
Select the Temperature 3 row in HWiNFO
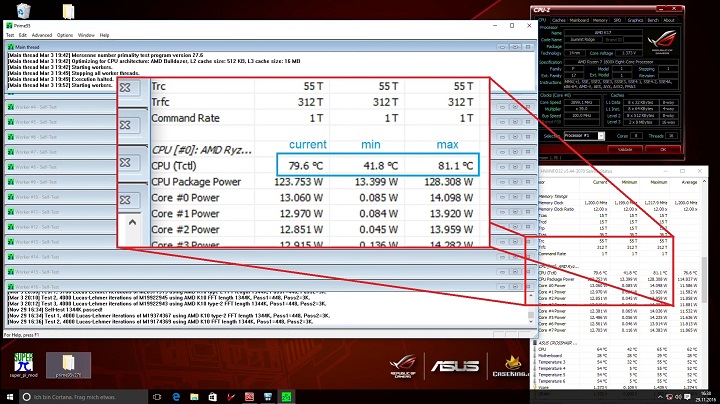point(619,362)
